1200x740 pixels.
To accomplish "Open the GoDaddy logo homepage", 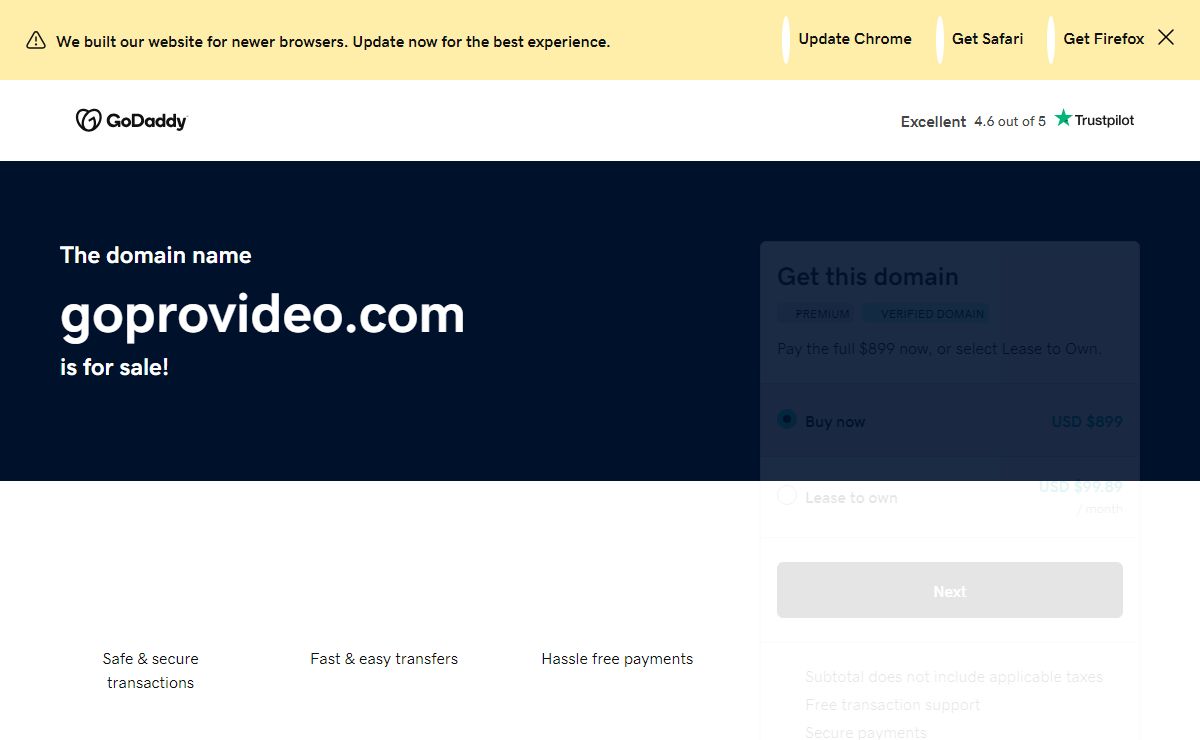I will [131, 120].
